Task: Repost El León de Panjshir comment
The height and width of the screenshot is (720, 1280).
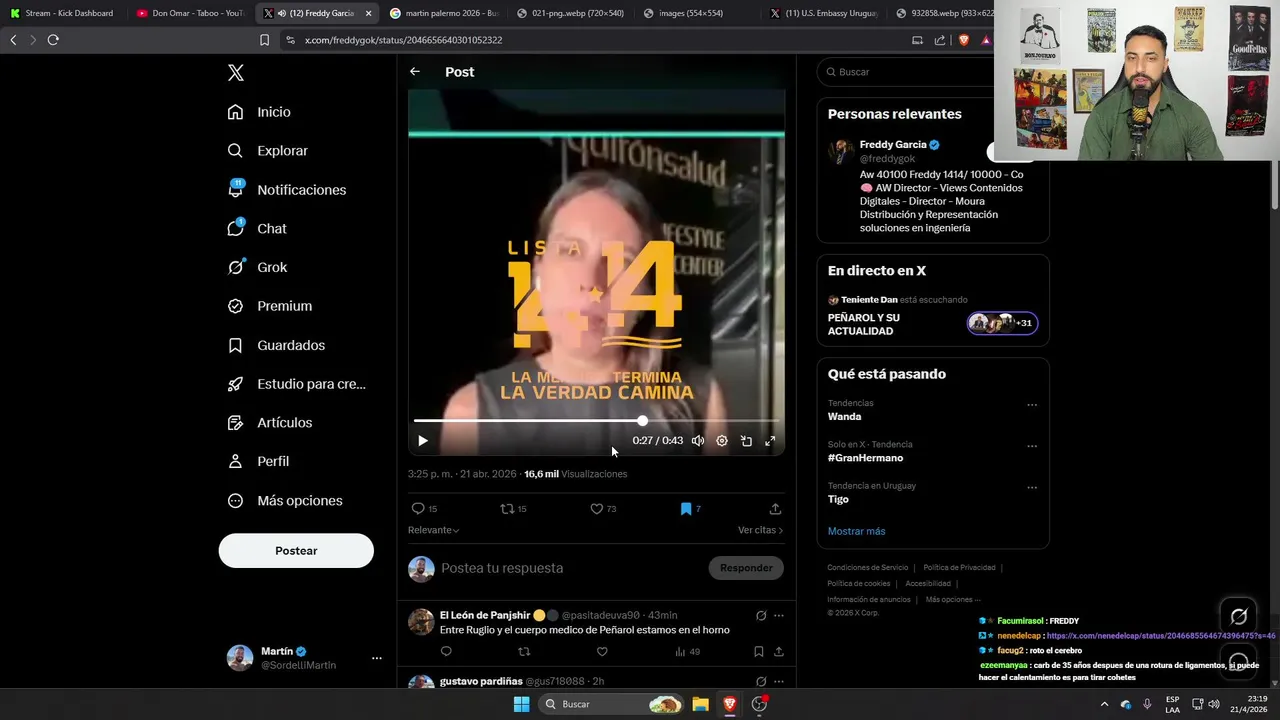Action: (x=524, y=652)
